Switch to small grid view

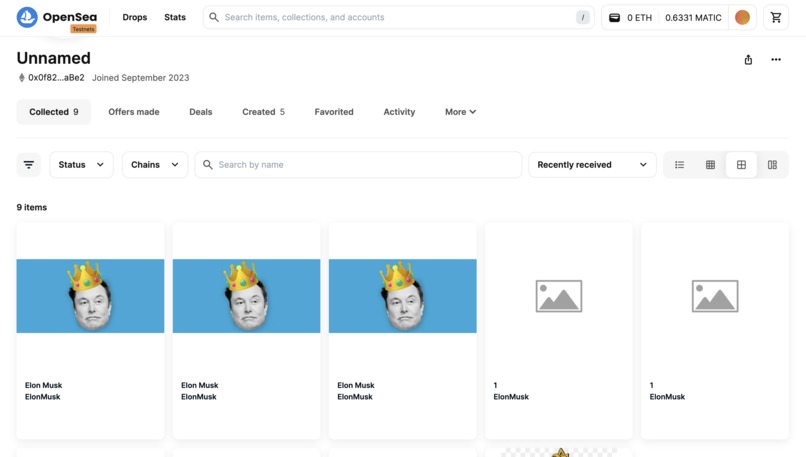pyautogui.click(x=710, y=164)
